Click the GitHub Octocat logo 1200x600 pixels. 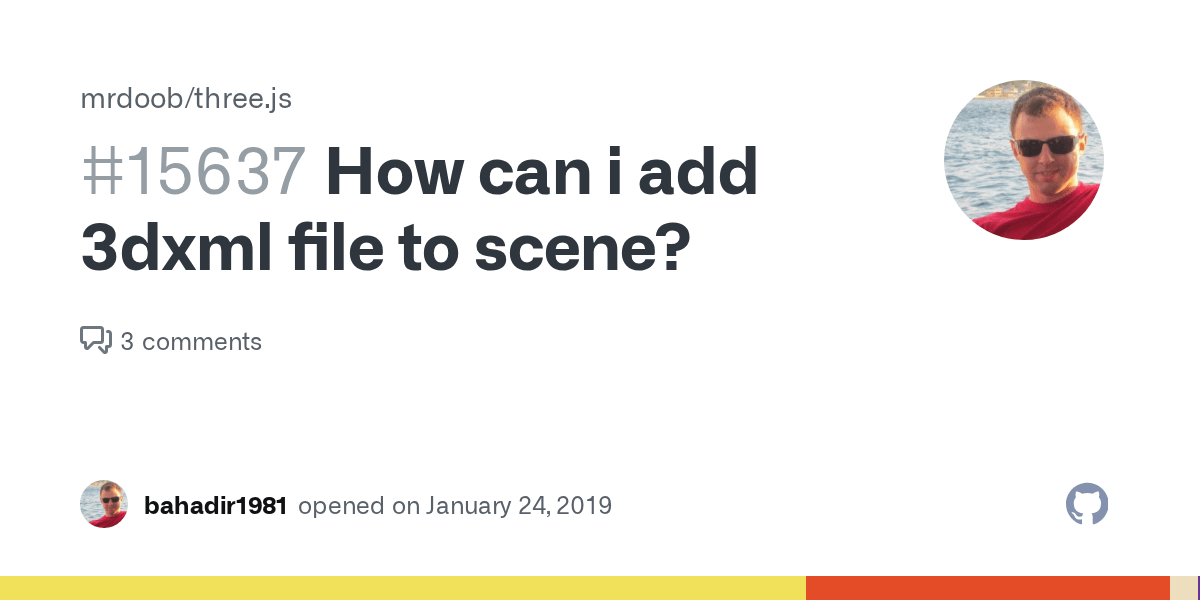tap(1087, 505)
